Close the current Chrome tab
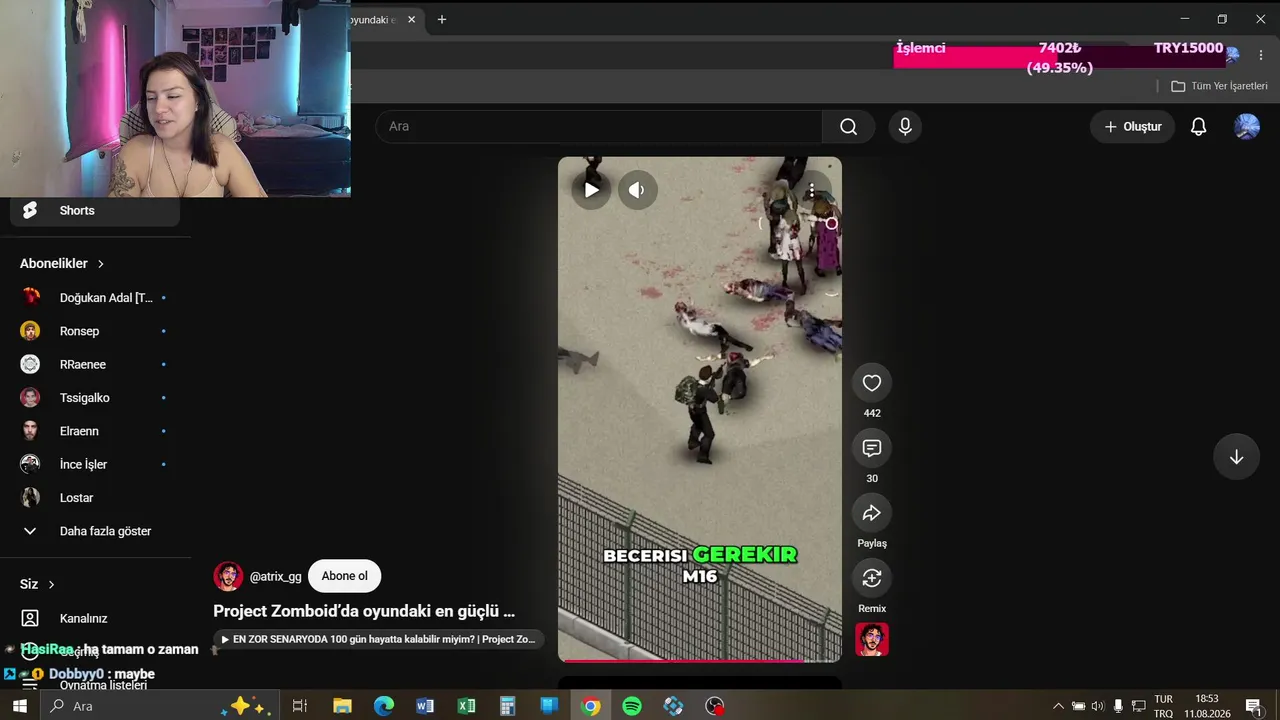Viewport: 1280px width, 720px height. click(x=411, y=19)
